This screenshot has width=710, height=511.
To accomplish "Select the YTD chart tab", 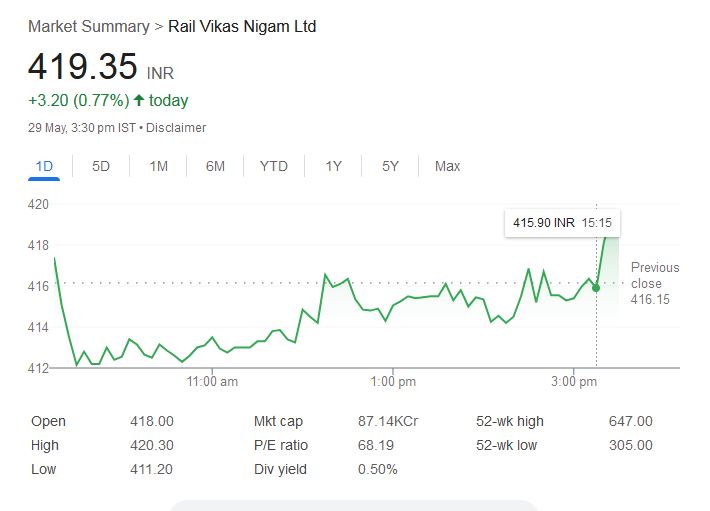I will (x=273, y=166).
